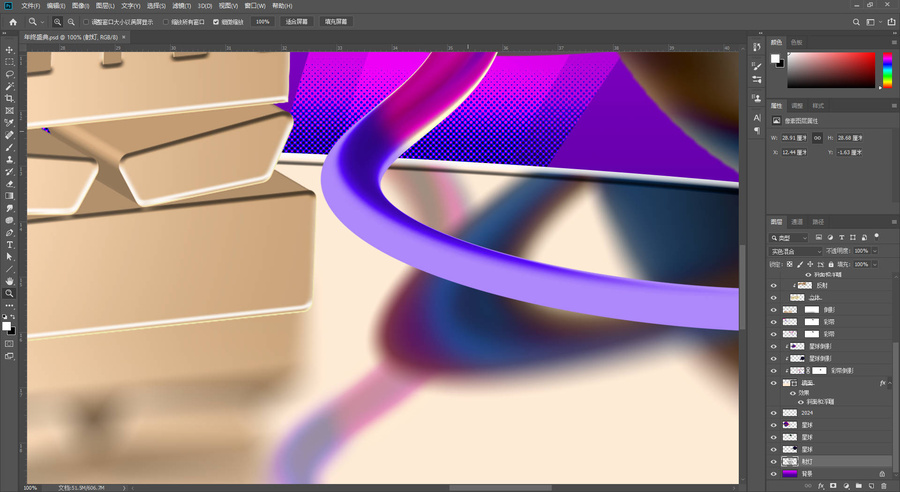Screen dimensions: 900x492
Task: Collapse the fx effects list arrow
Action: tap(890, 383)
